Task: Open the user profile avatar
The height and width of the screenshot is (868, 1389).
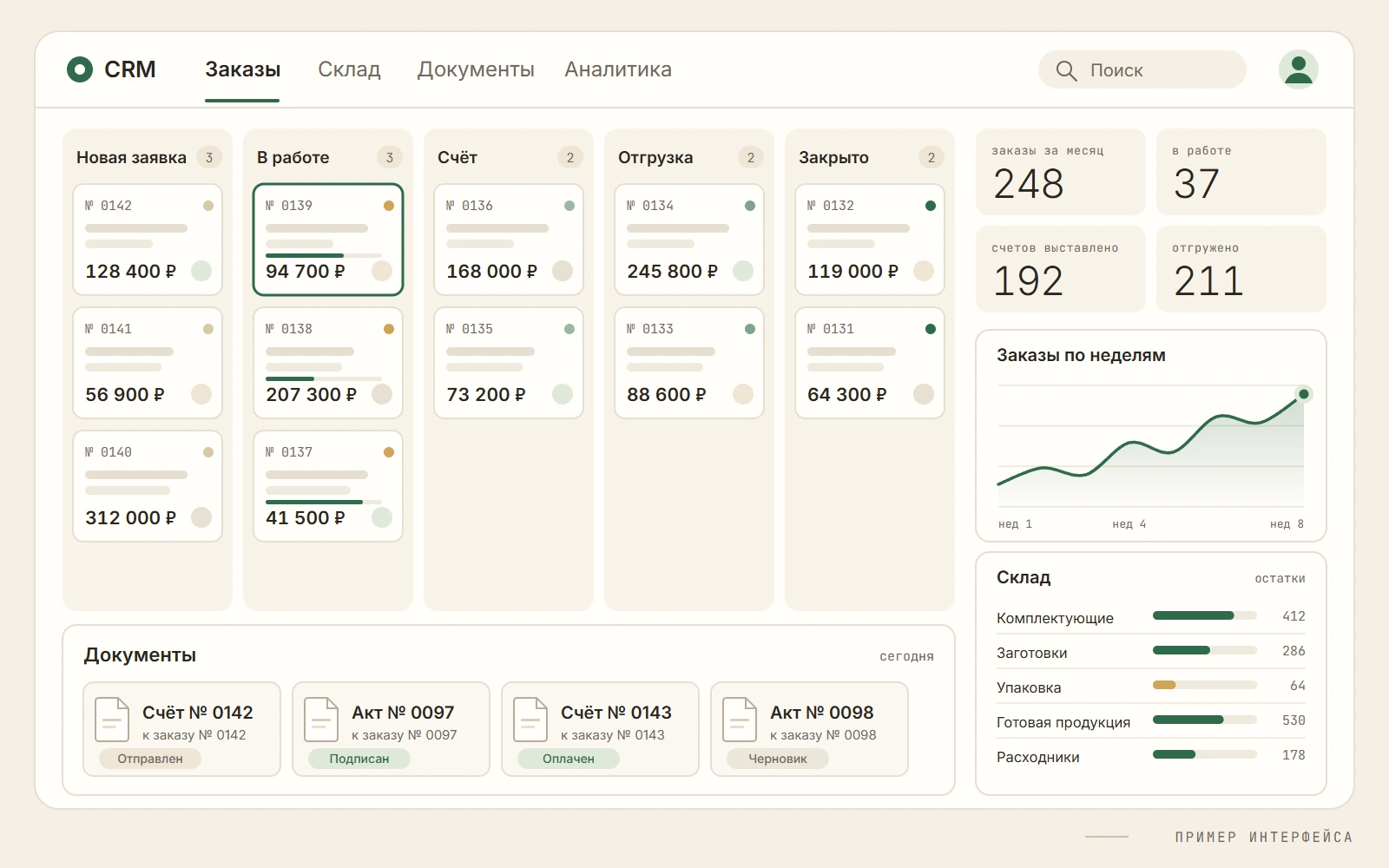Action: 1299,69
